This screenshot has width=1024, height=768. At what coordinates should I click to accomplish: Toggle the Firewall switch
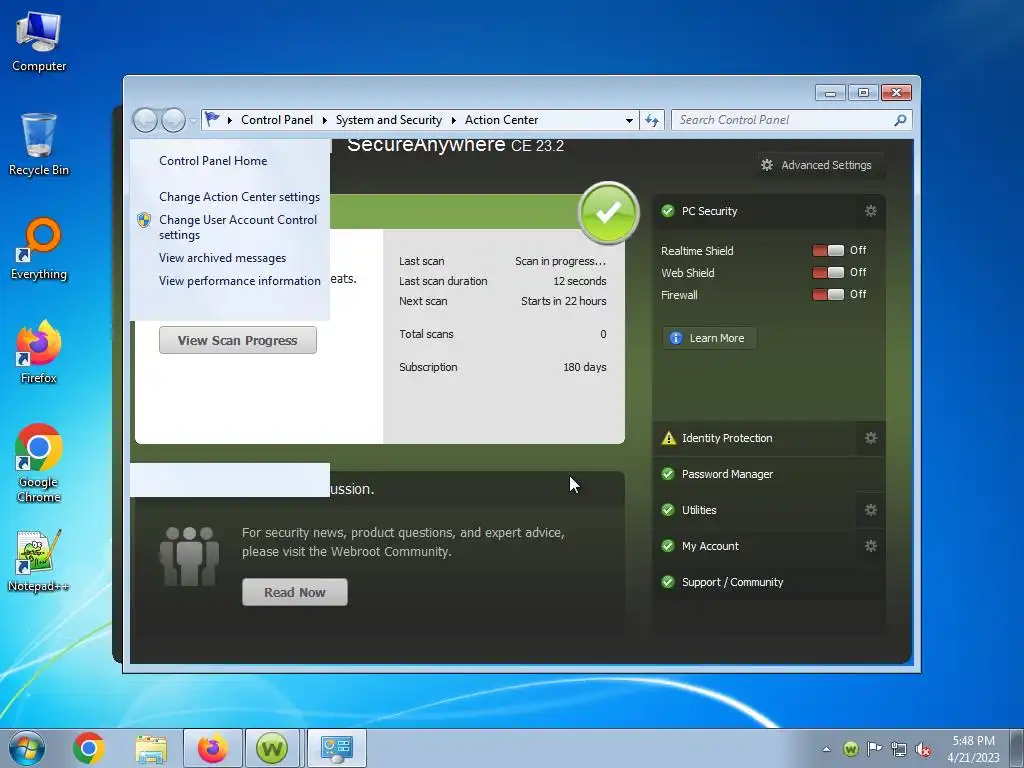[x=828, y=295]
